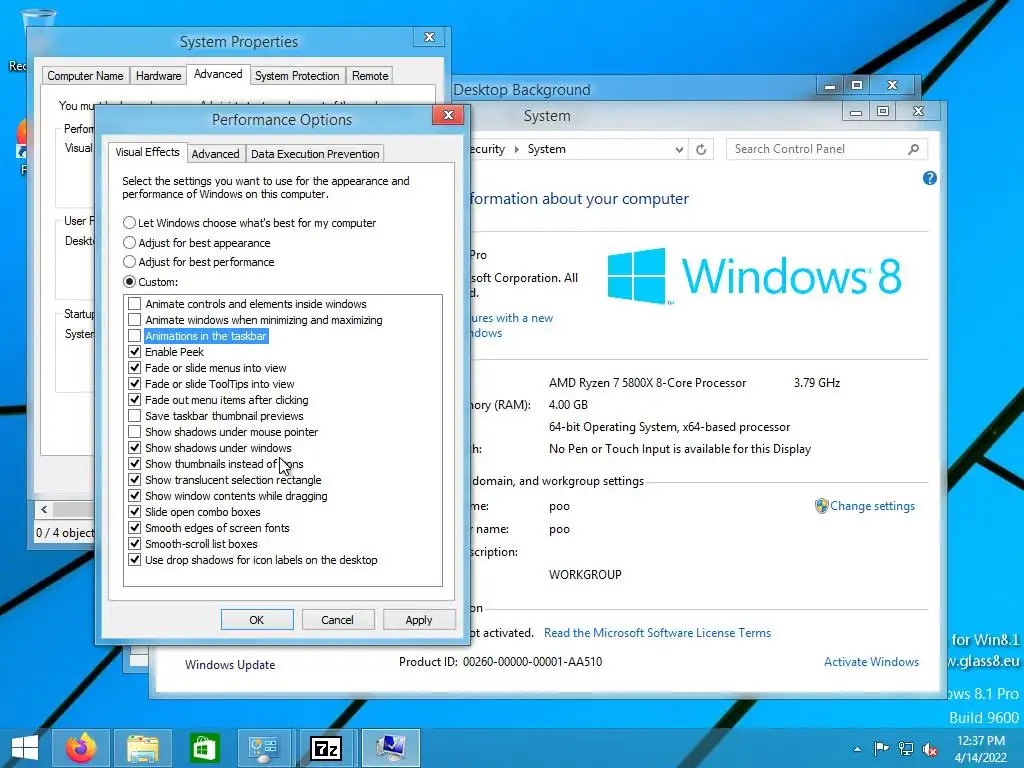Screen dimensions: 1024x768
Task: Uncheck Fade or slide menus into view
Action: 135,368
